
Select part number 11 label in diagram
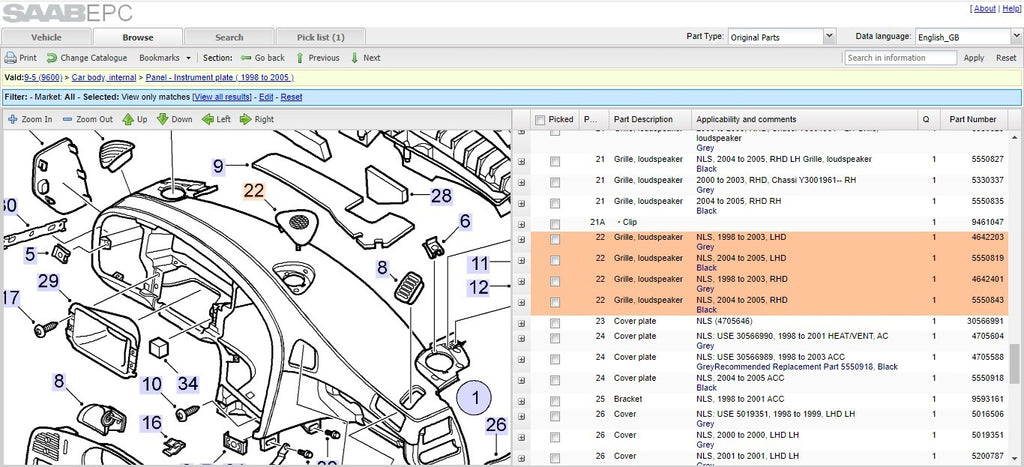(480, 264)
